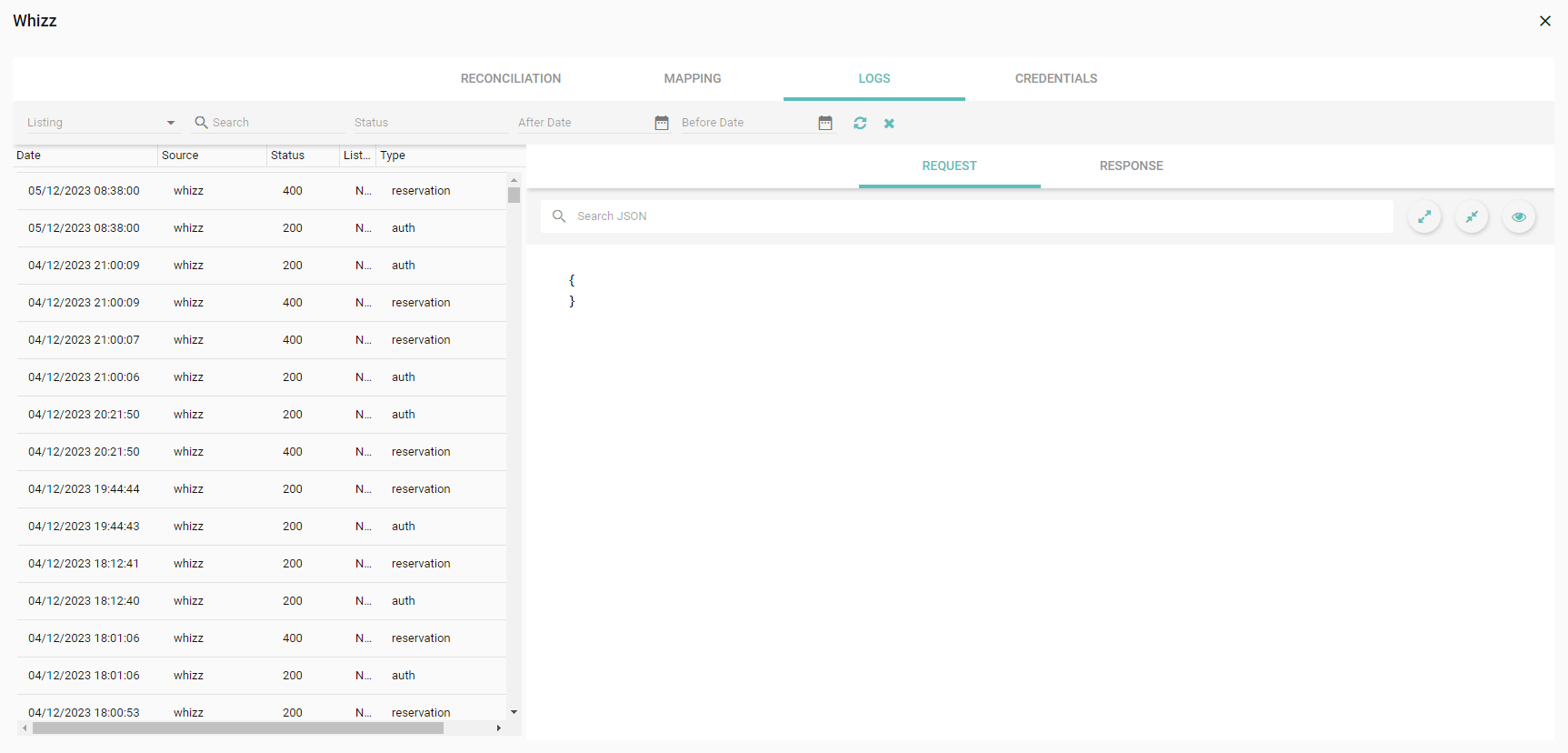Close the Whizz dialog
This screenshot has height=753, width=1568.
1544,21
